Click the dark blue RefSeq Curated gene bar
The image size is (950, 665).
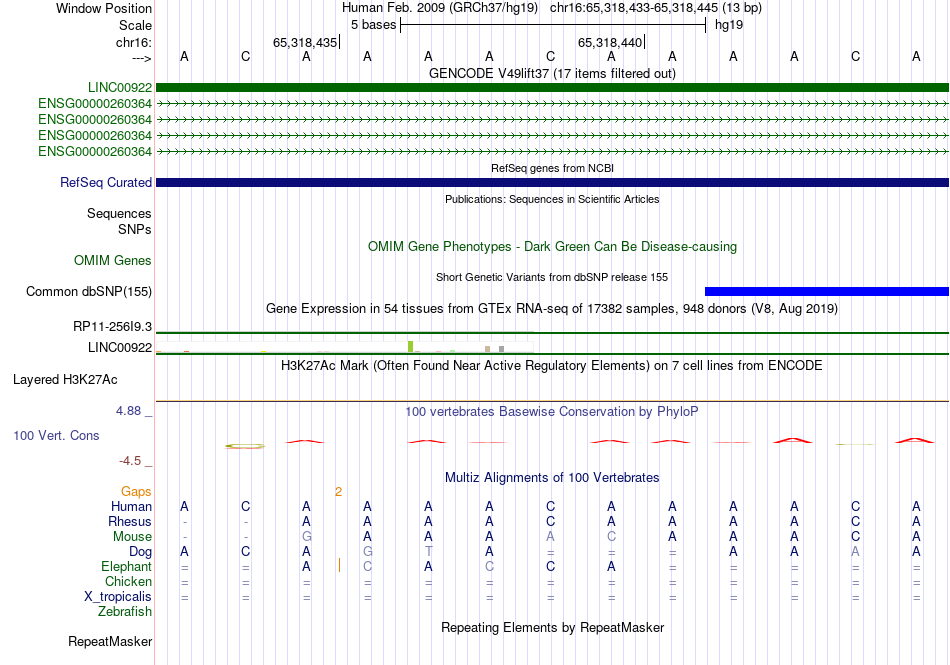pyautogui.click(x=552, y=182)
